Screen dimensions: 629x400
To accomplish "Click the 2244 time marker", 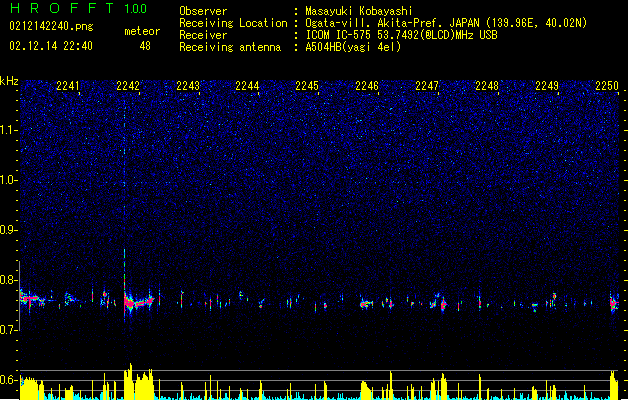I will point(247,86).
